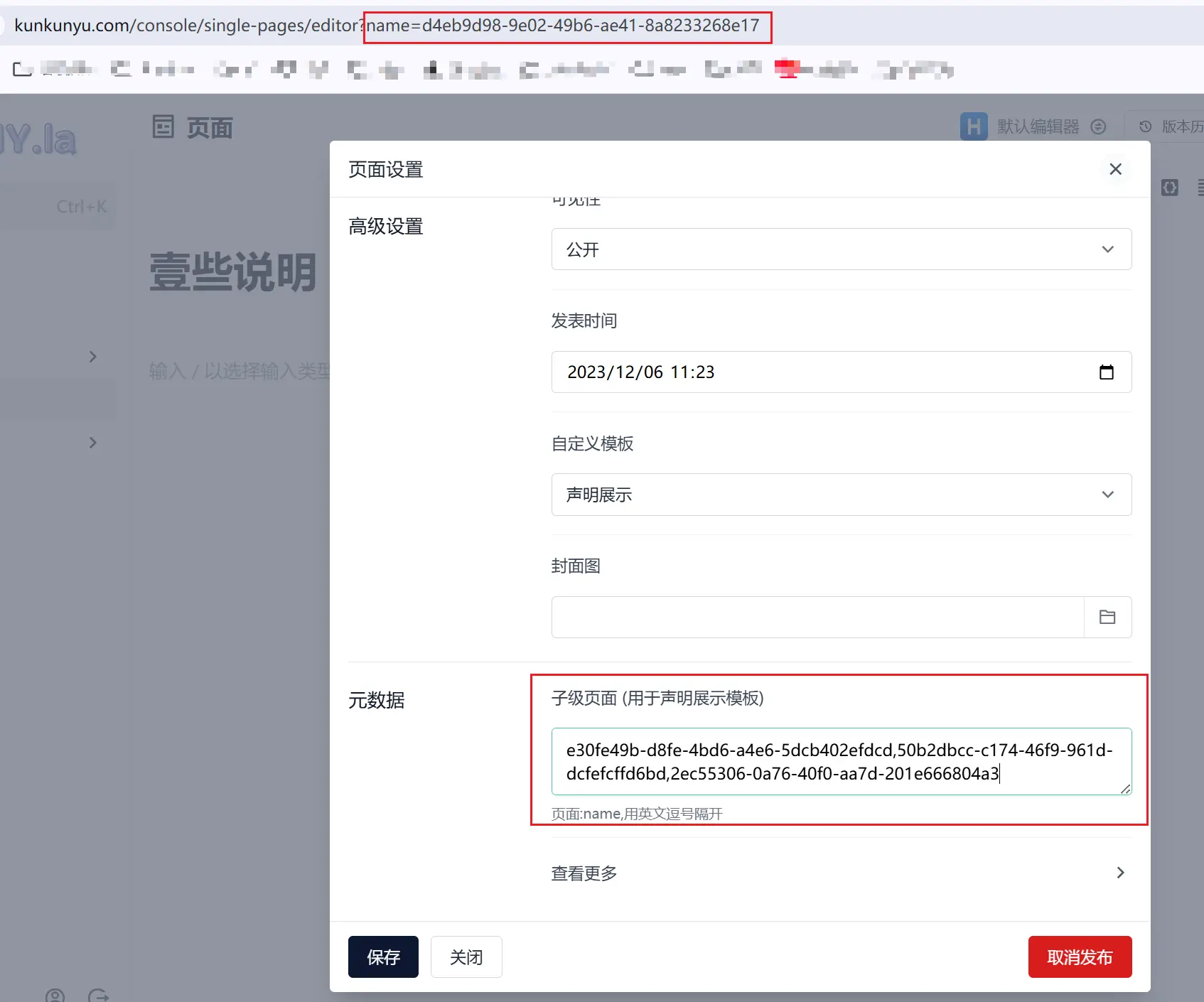
Task: Expand the second sidebar chevron item
Action: coord(92,443)
